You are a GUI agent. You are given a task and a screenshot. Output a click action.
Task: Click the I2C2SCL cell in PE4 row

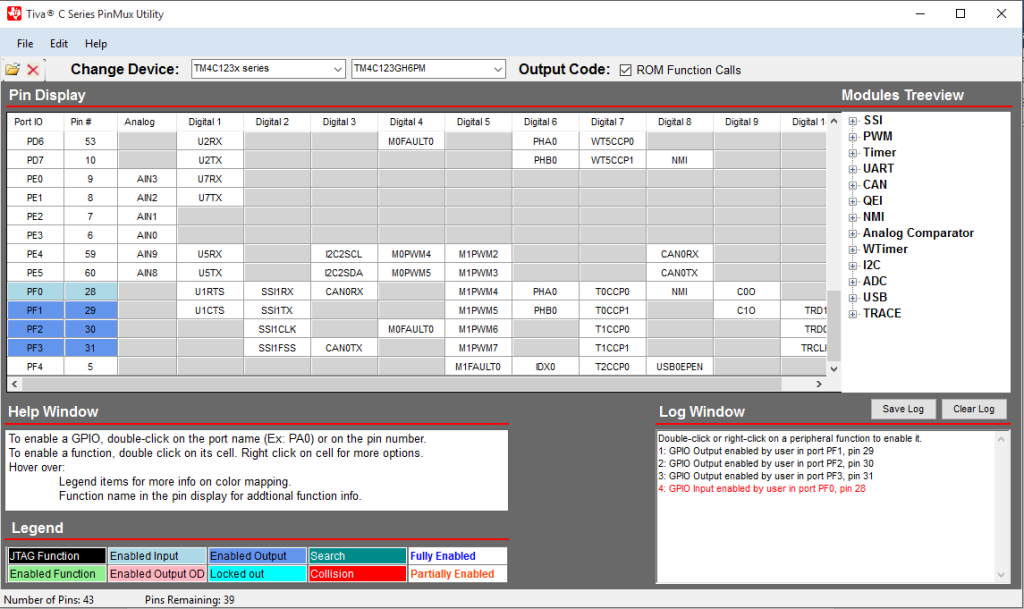pos(344,254)
